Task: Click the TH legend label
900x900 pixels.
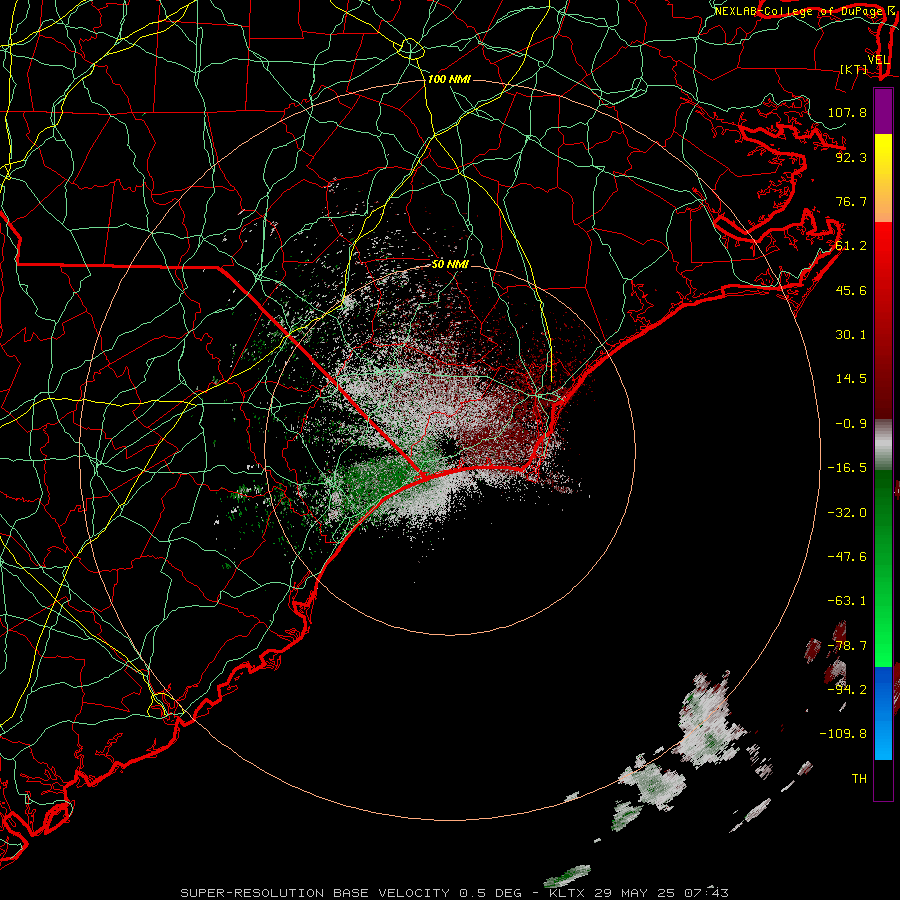Action: coord(859,778)
